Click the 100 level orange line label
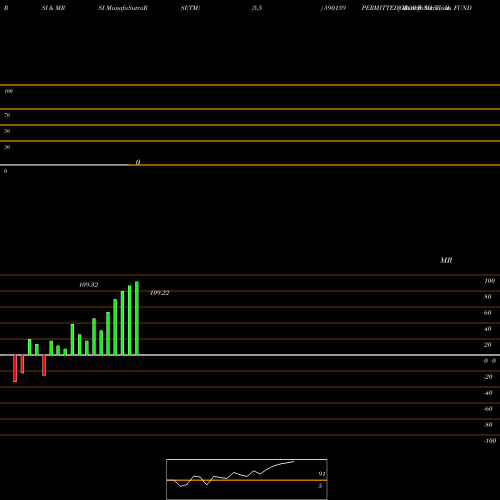The image size is (500, 500). [x=9, y=91]
